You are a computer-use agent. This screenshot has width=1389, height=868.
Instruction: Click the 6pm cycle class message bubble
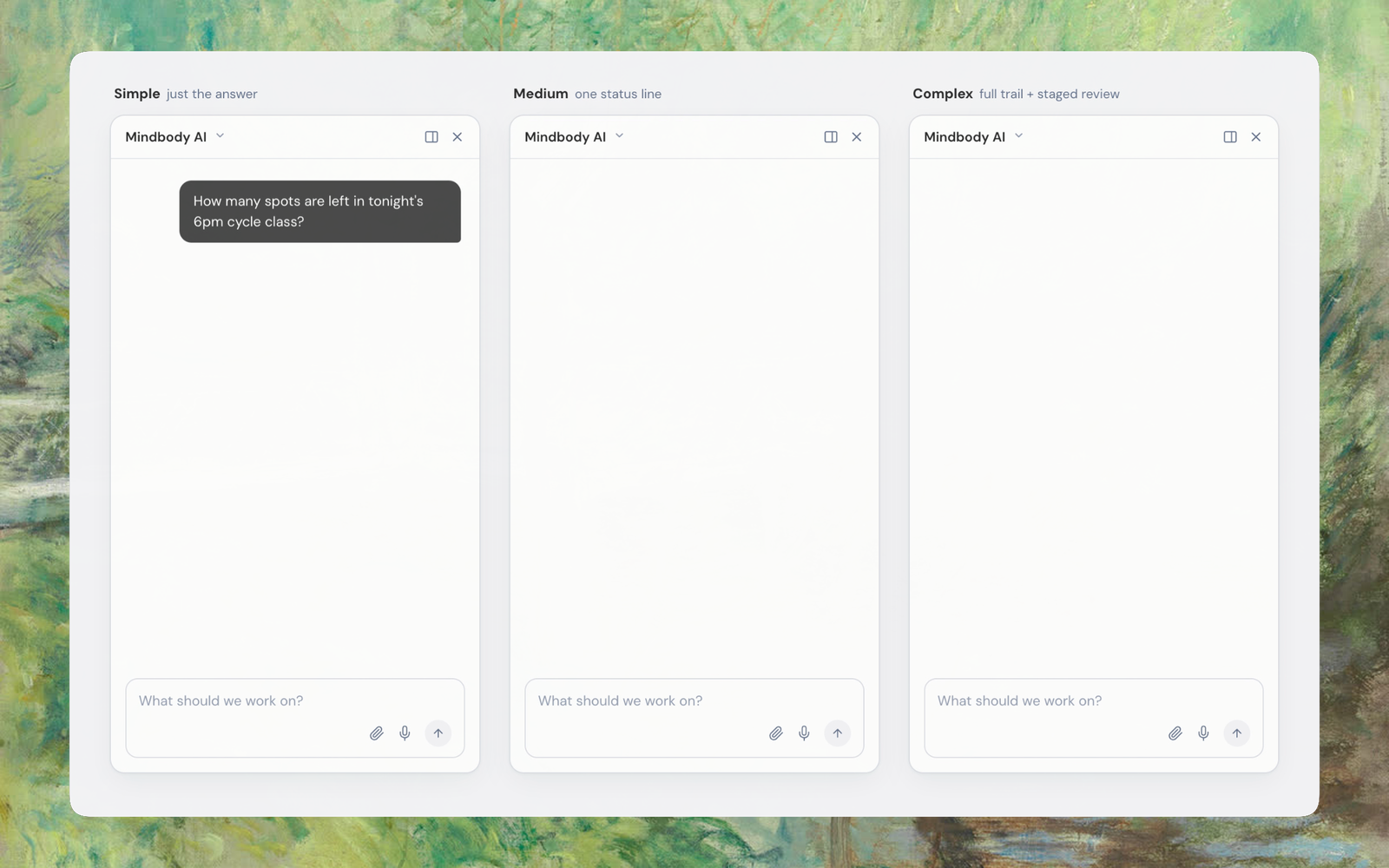point(320,212)
